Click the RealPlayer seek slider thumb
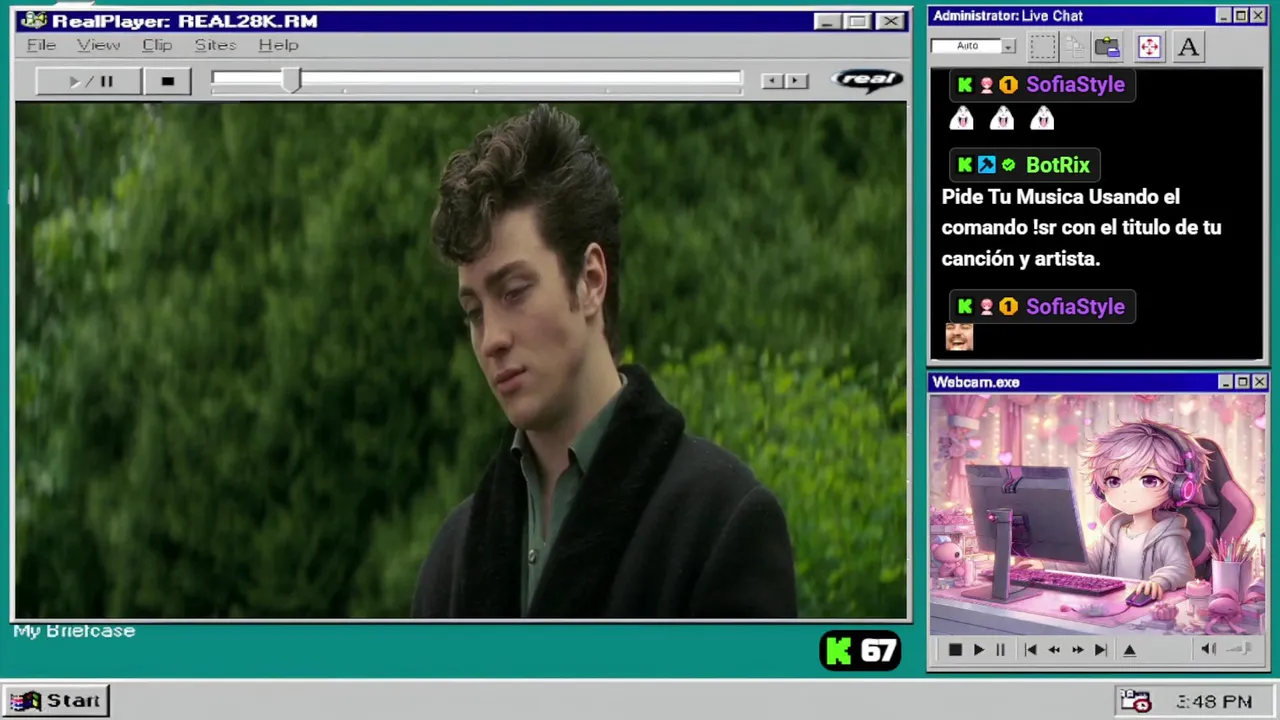The image size is (1280, 720). click(291, 81)
